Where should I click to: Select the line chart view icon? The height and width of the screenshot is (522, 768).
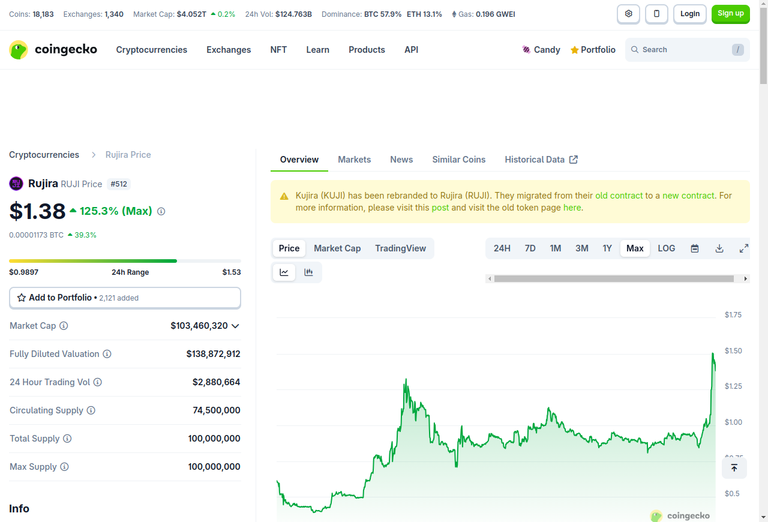click(x=284, y=272)
